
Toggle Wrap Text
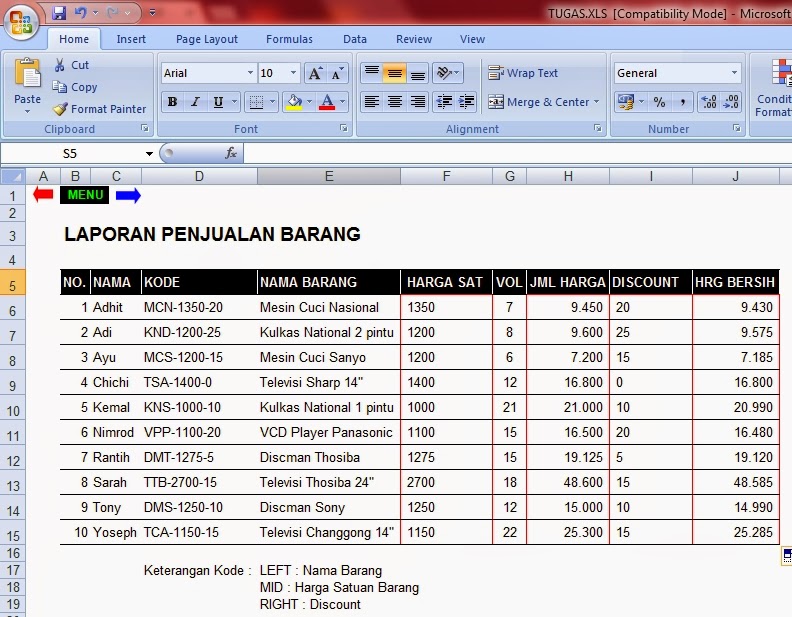[x=523, y=73]
